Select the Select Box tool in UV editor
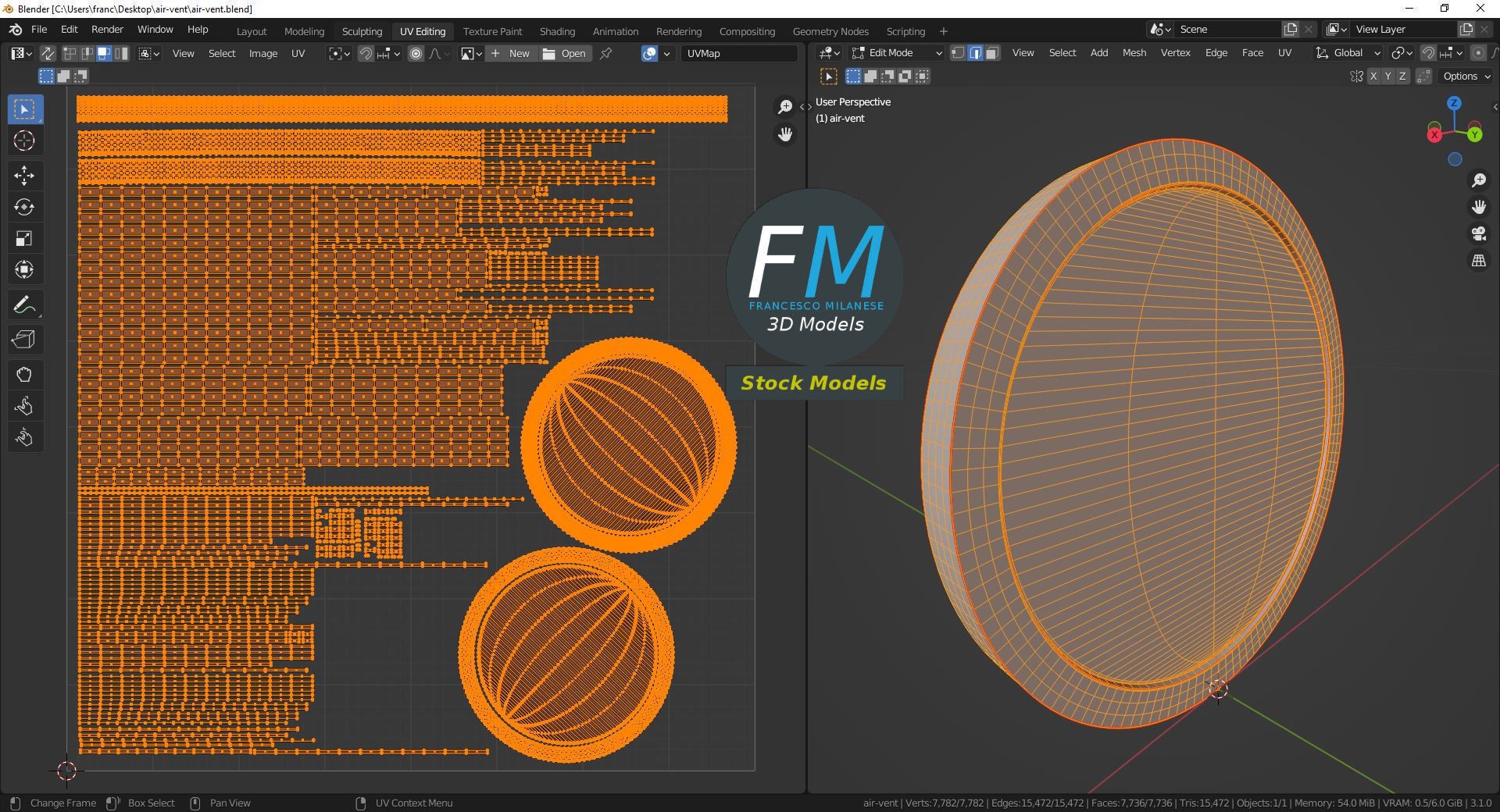1500x812 pixels. [x=24, y=109]
